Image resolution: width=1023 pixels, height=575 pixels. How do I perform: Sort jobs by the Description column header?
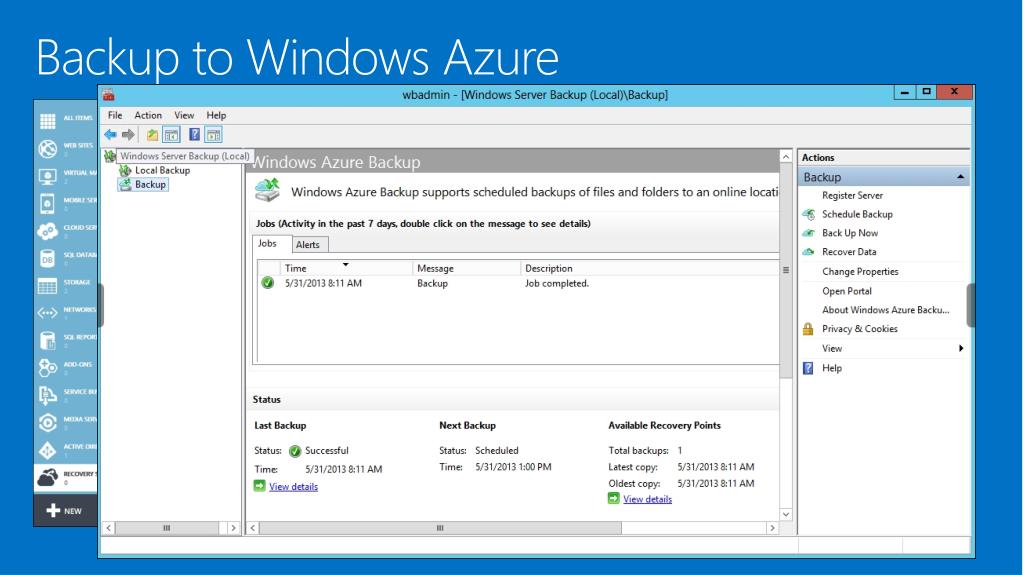click(649, 268)
